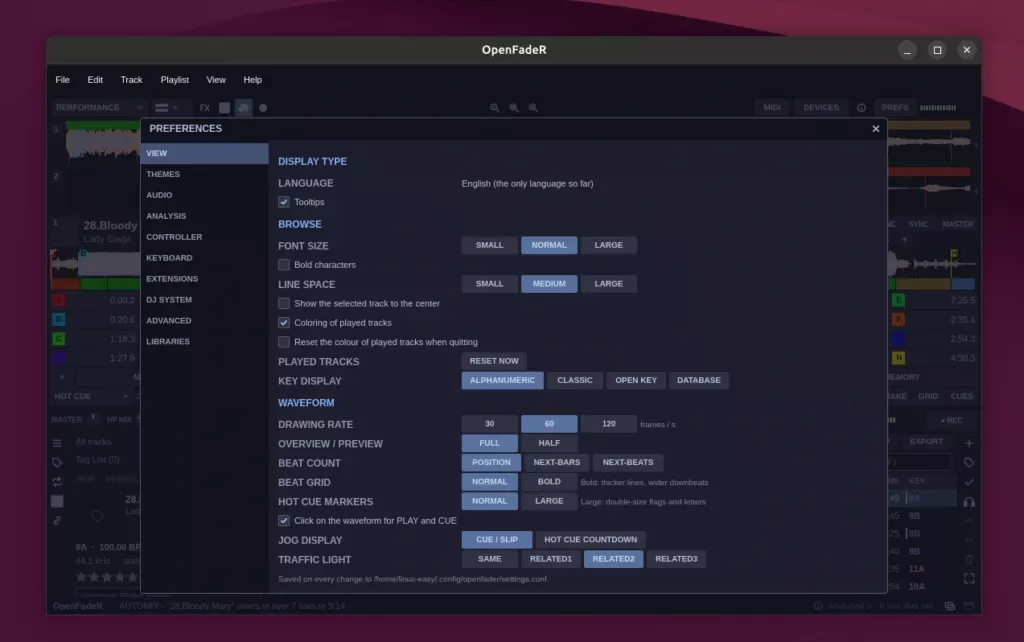The image size is (1024, 642).
Task: Select 120 frames drawing rate
Action: (x=608, y=424)
